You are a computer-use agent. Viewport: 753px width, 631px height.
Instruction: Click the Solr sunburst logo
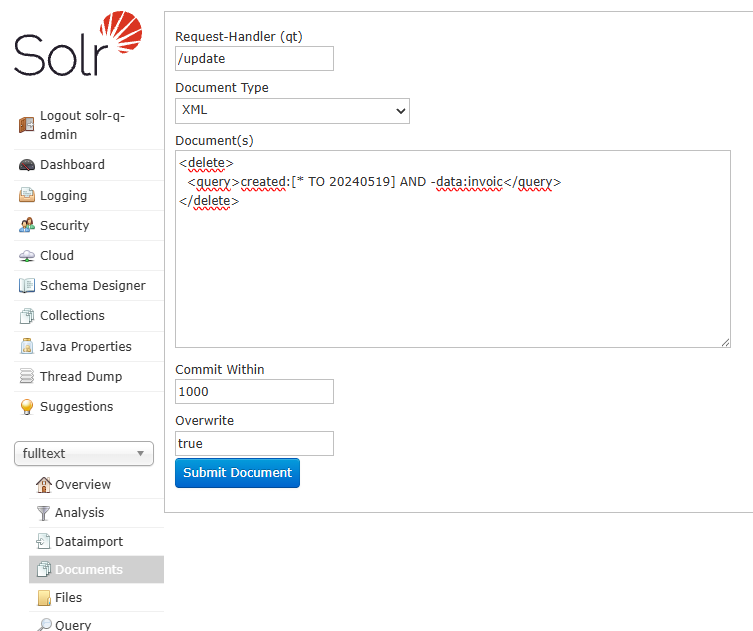pyautogui.click(x=121, y=32)
